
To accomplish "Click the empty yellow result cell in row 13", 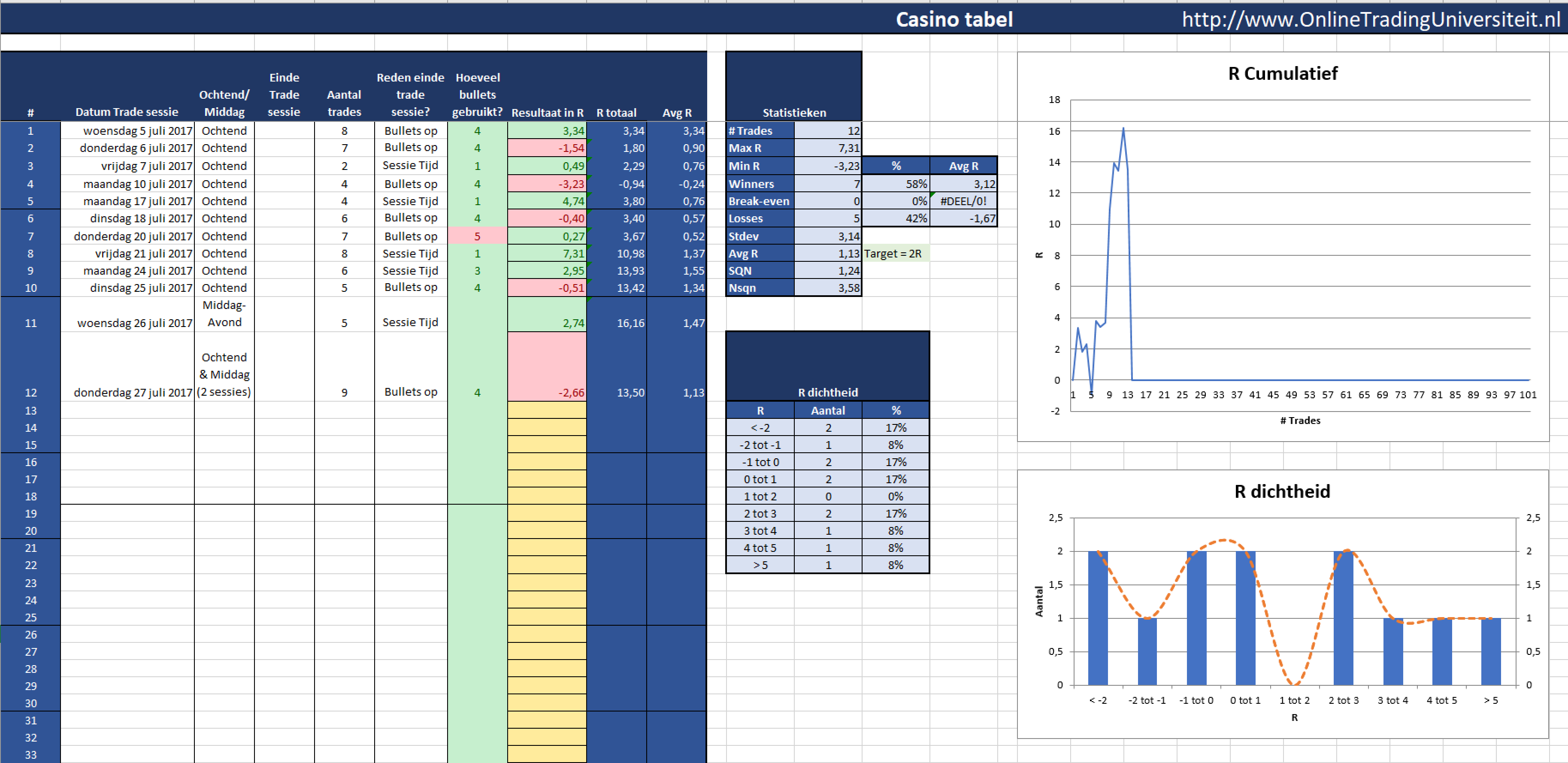I will click(547, 410).
